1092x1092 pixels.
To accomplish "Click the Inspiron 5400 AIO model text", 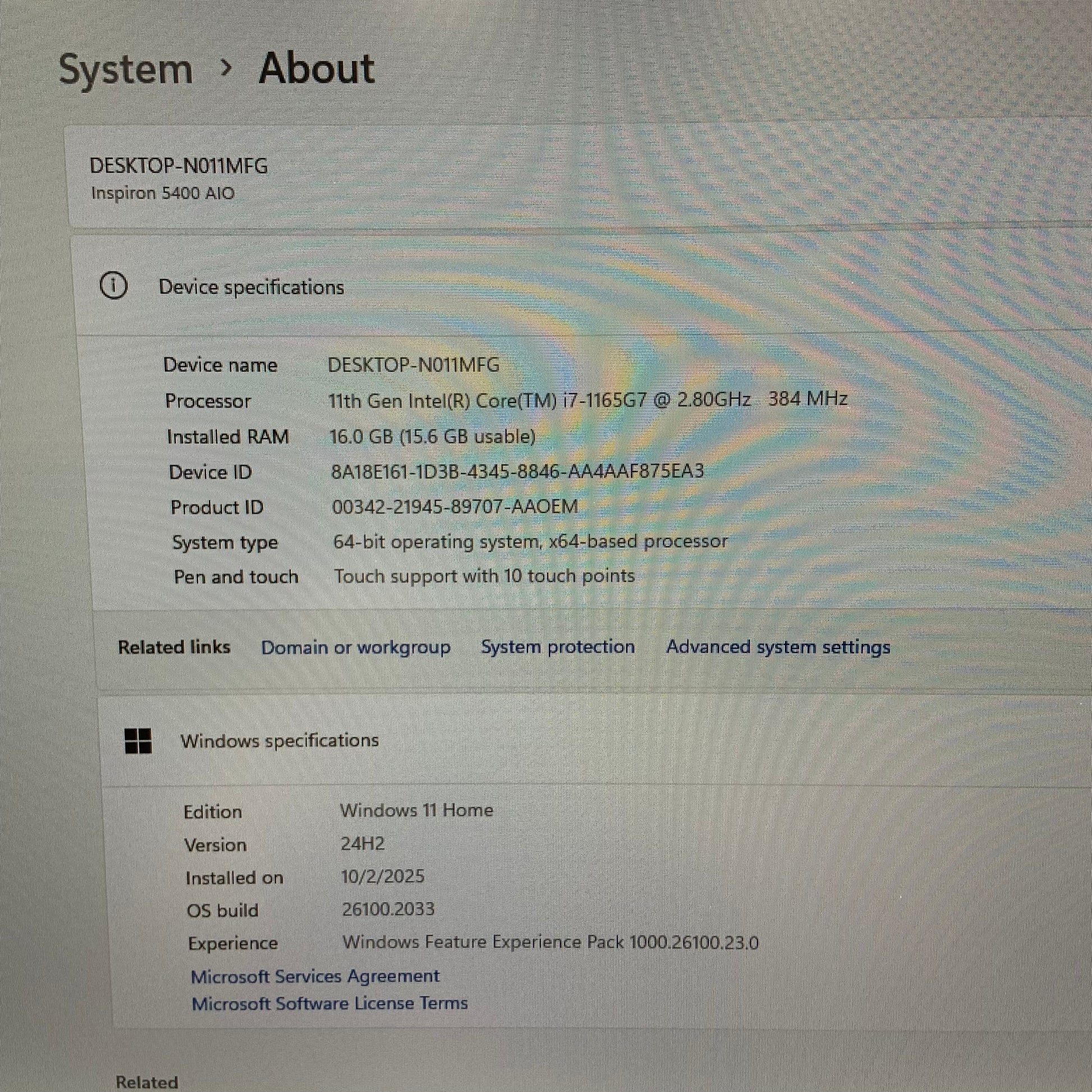I will tap(163, 193).
